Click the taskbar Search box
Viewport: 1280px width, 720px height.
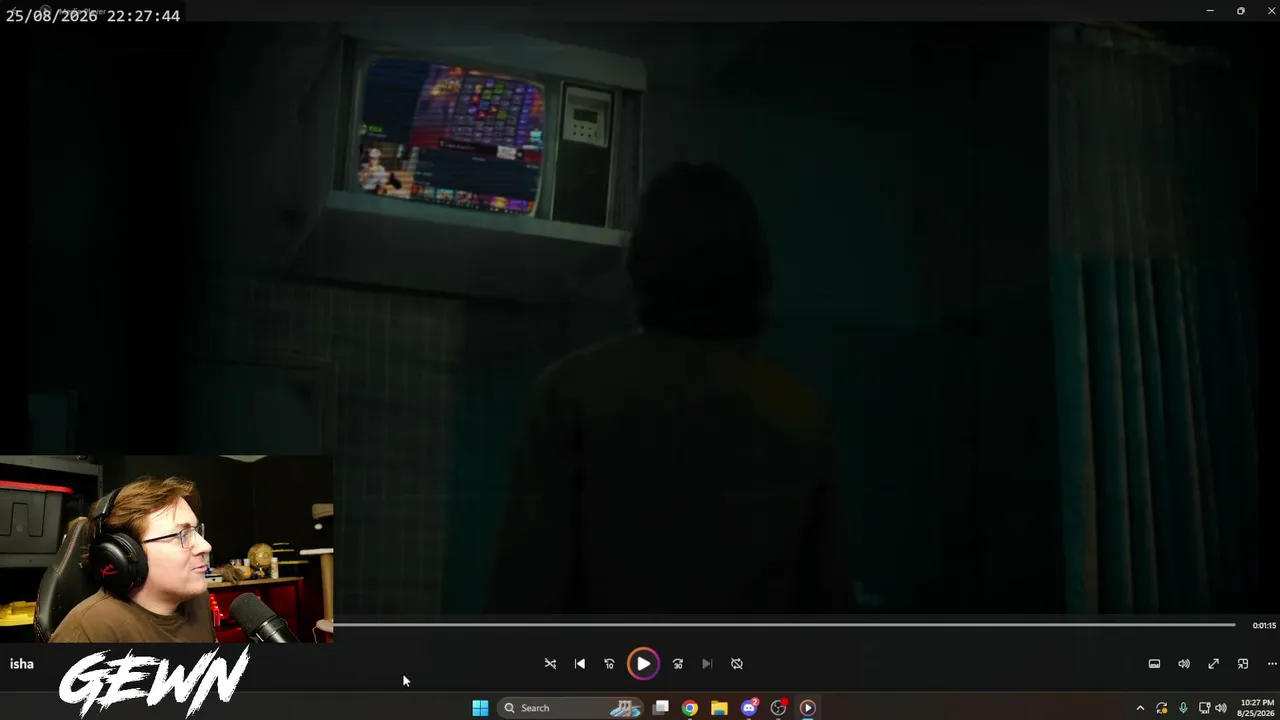(570, 708)
